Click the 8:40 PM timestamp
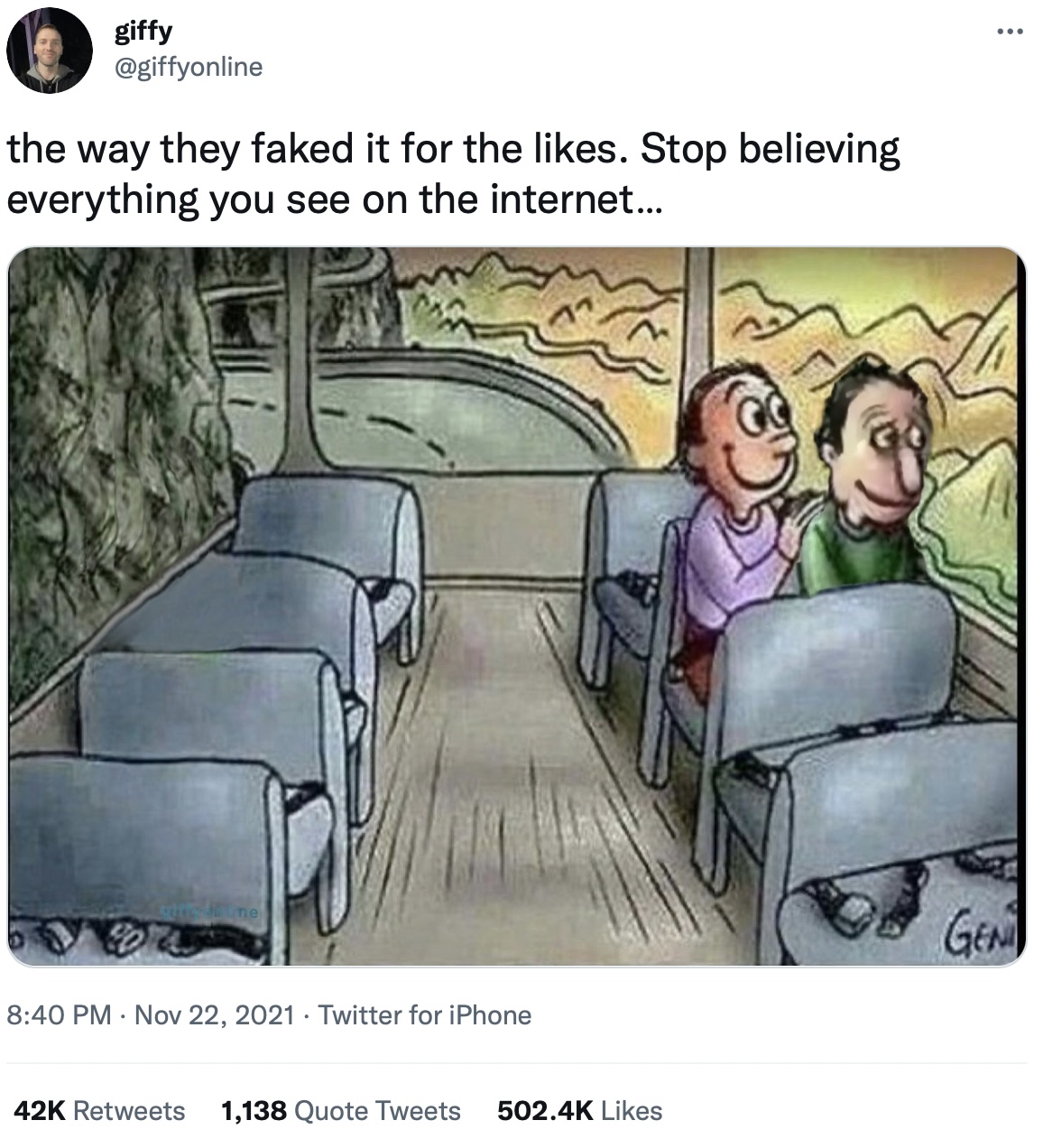Image resolution: width=1043 pixels, height=1148 pixels. [x=59, y=1015]
